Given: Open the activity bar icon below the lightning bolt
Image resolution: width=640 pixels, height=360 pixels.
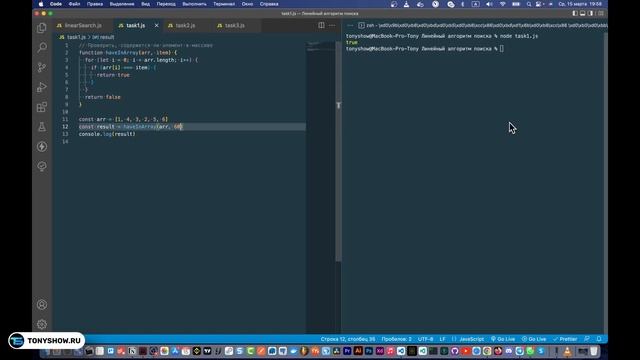Looking at the screenshot, I should (x=42, y=166).
